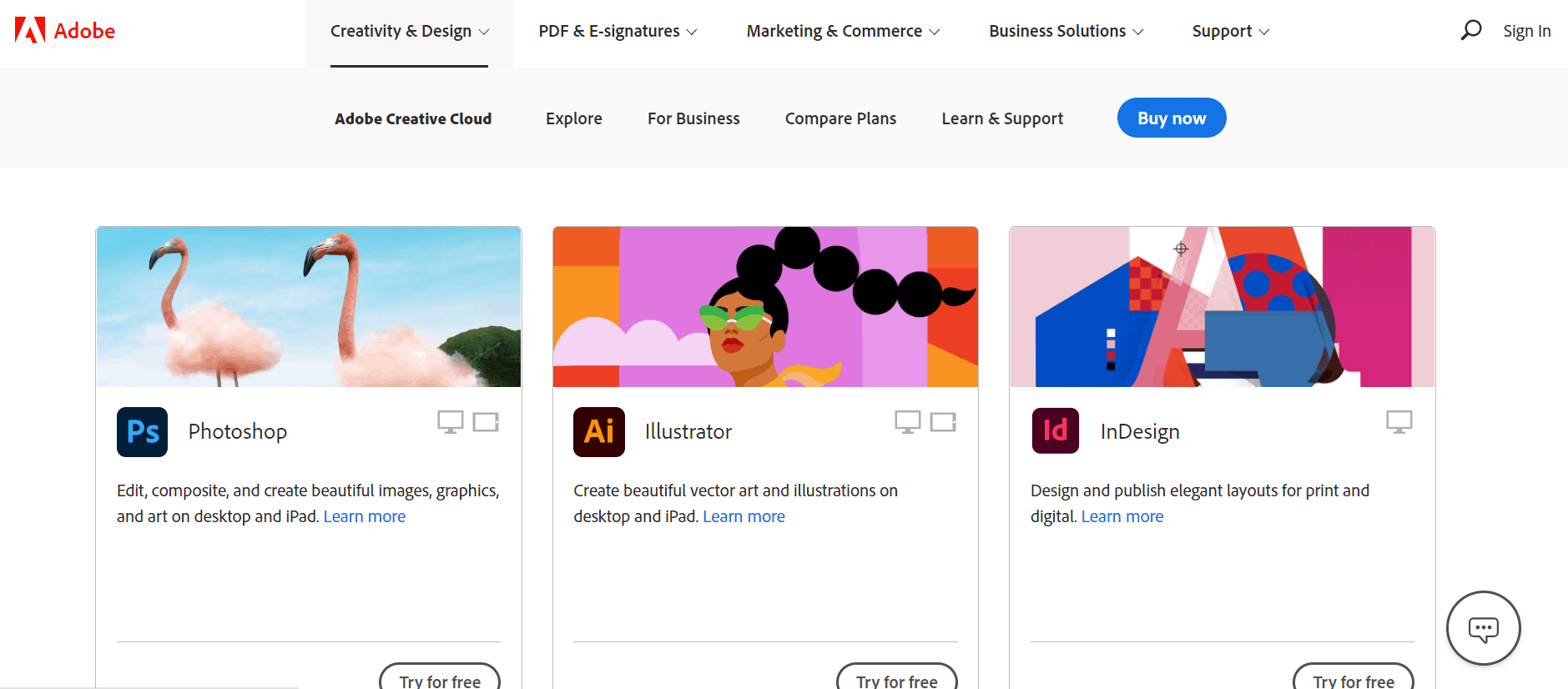
Task: Open the For Business tab
Action: [x=693, y=118]
